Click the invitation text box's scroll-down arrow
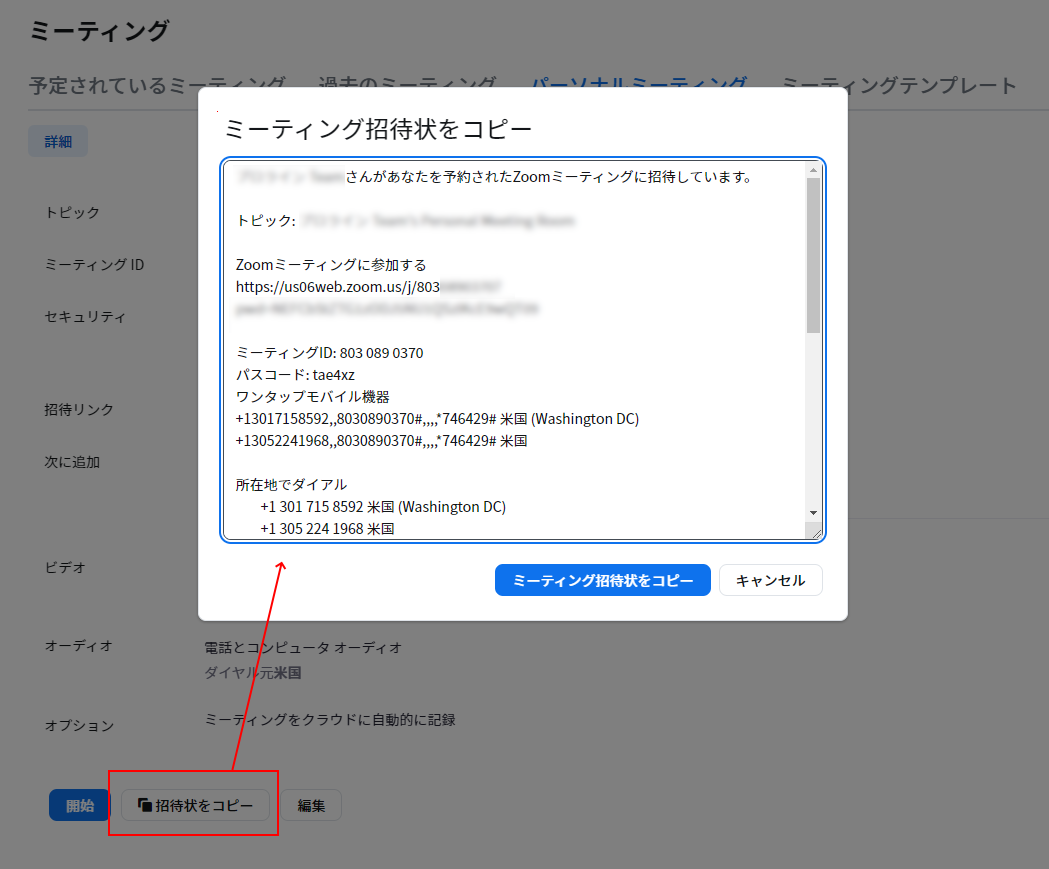The height and width of the screenshot is (869, 1049). (813, 512)
